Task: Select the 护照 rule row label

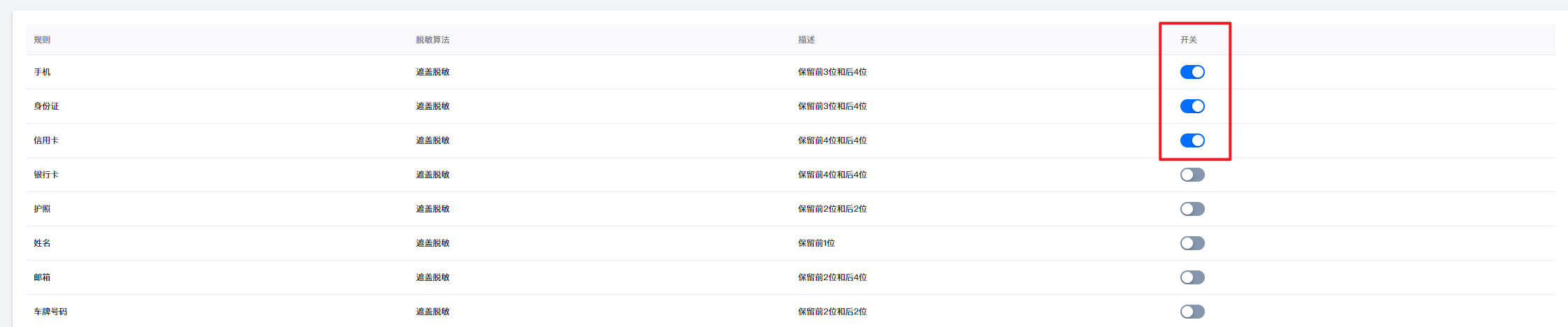Action: click(x=42, y=209)
